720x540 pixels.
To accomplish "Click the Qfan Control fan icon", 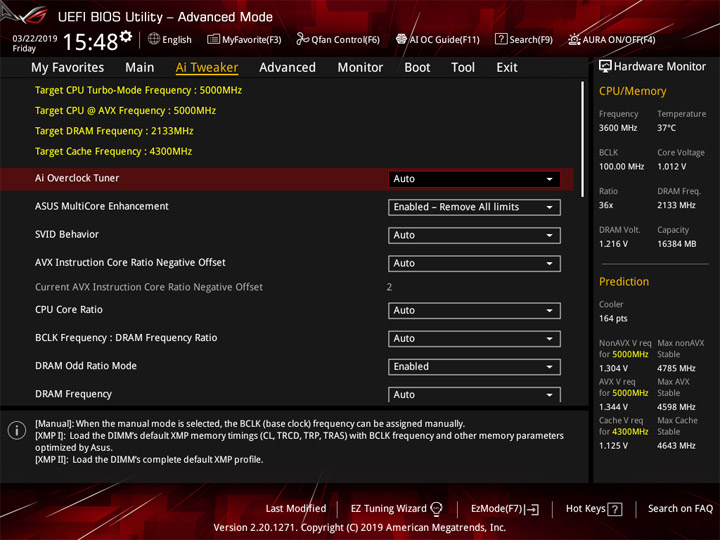I will pos(302,39).
